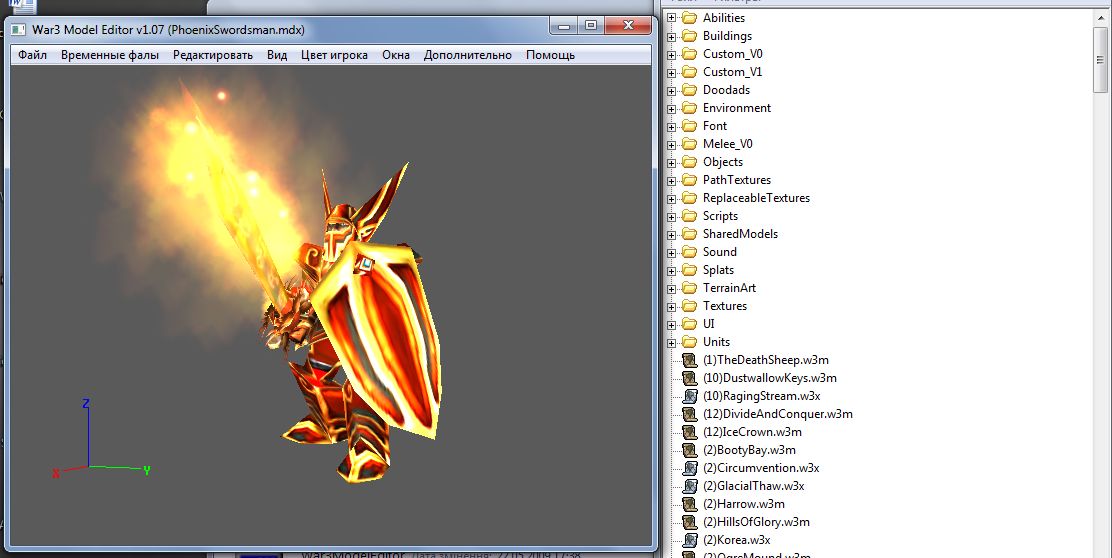Select file name (2)Korea.w3x
Viewport: 1112px width, 558px height.
pos(736,540)
